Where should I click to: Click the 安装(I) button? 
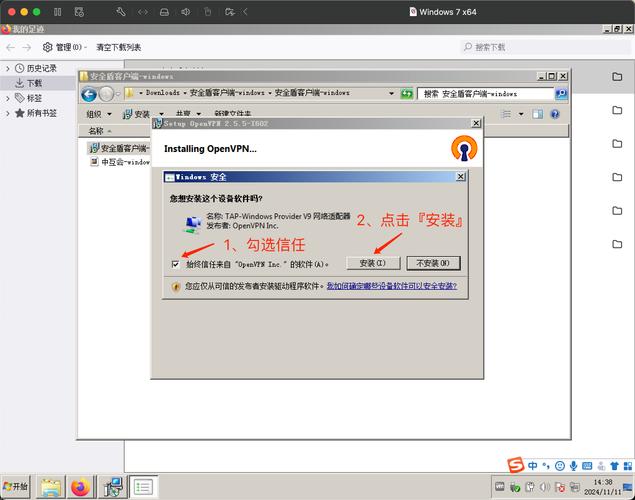coord(373,263)
